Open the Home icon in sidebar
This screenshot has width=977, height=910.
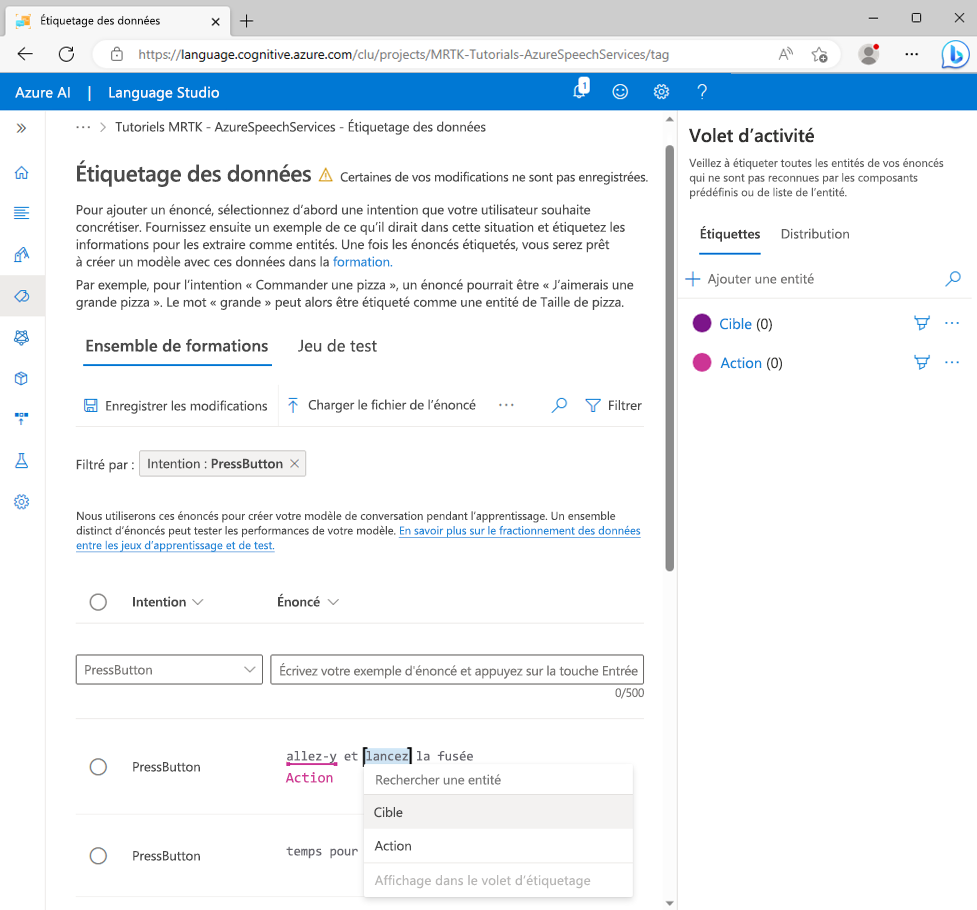[21, 173]
